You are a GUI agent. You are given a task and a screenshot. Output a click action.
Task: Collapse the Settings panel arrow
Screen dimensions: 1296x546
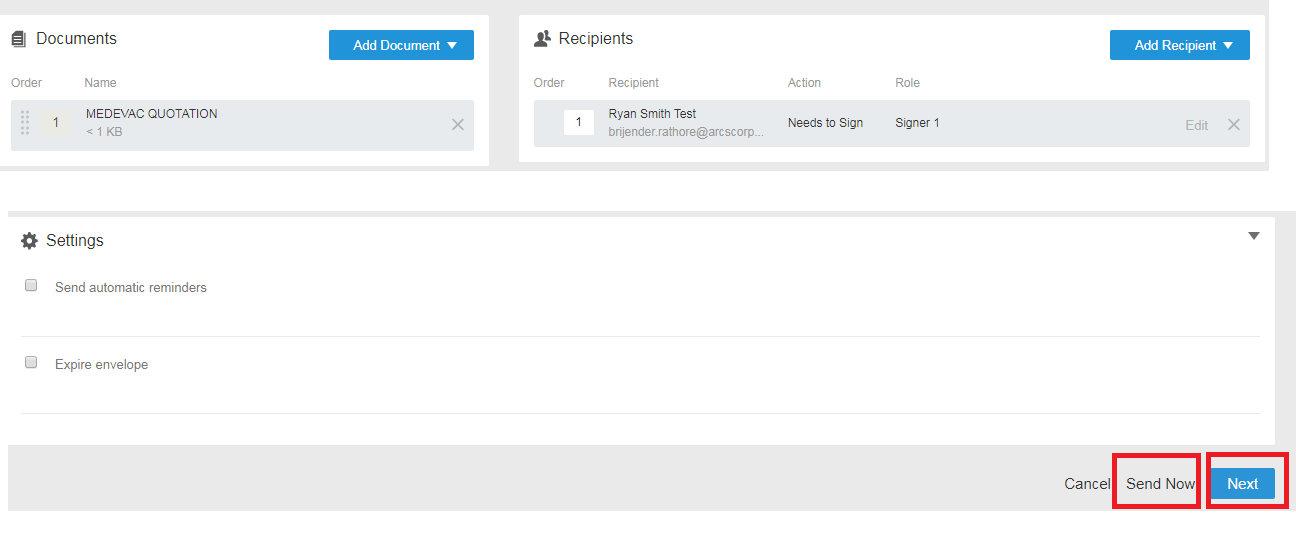tap(1254, 237)
